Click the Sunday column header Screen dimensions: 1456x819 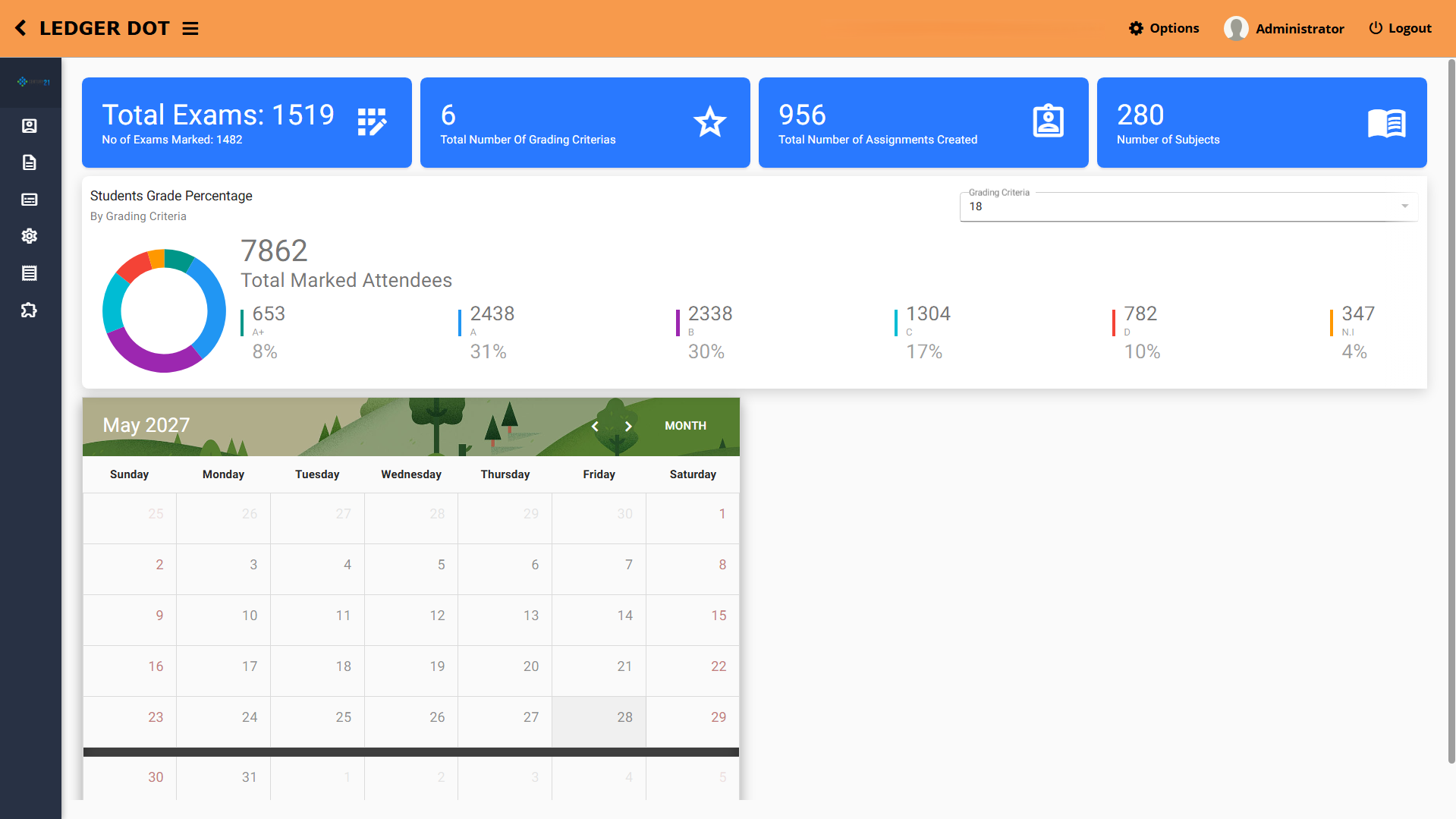click(x=129, y=474)
